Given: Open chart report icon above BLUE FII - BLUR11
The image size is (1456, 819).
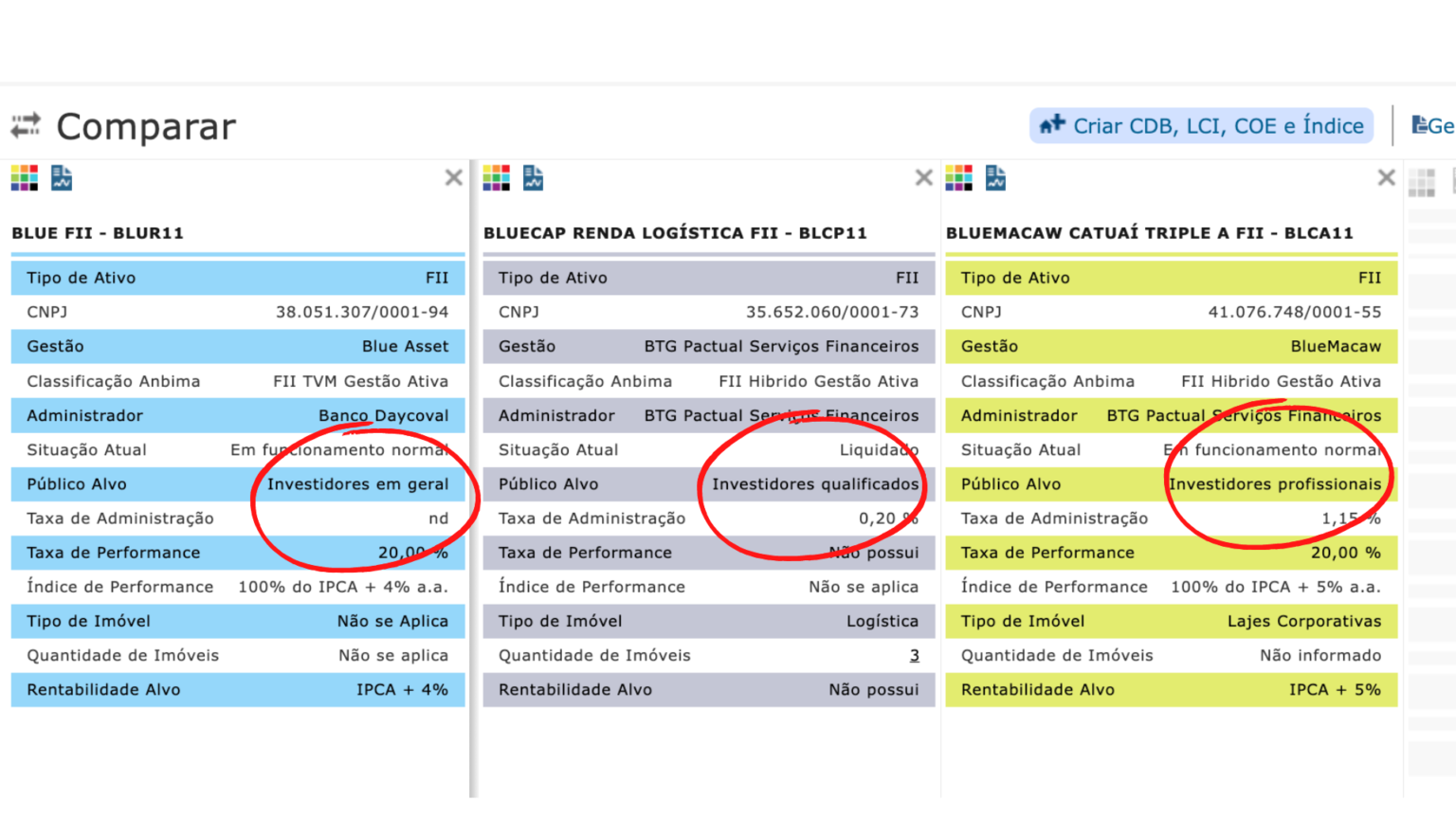Looking at the screenshot, I should [62, 177].
